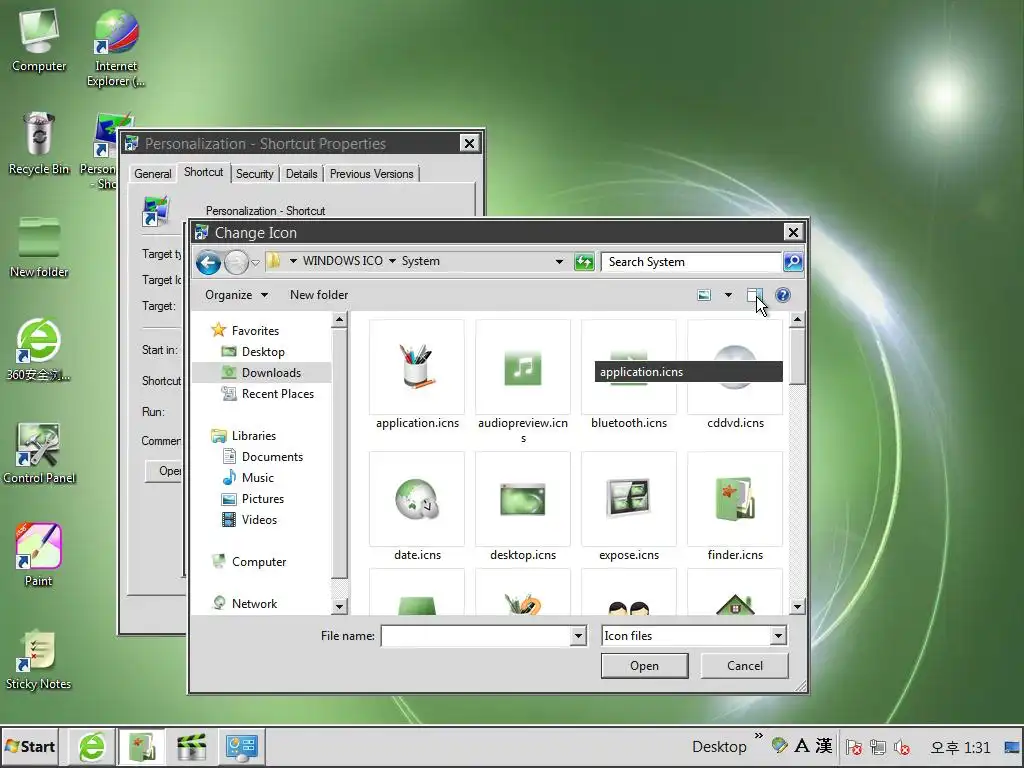Click the Back arrow in Change Icon dialog
This screenshot has height=768, width=1024.
click(208, 263)
